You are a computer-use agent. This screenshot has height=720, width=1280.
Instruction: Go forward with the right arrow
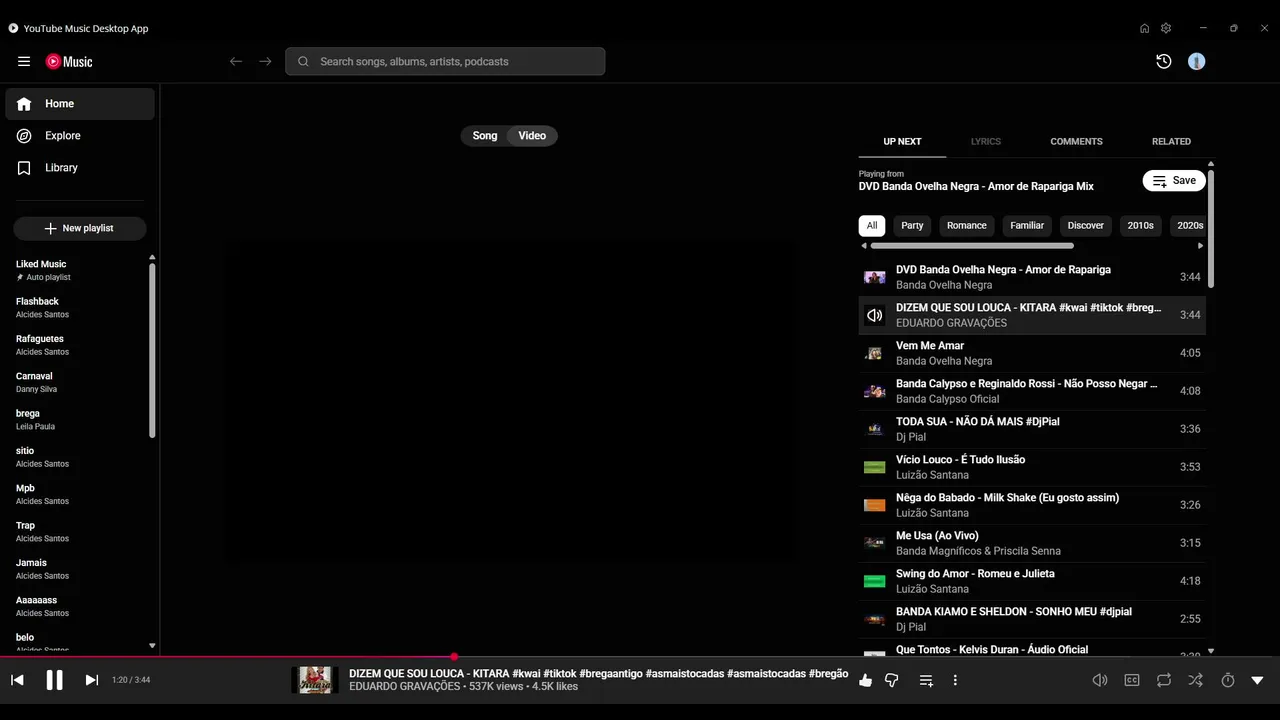265,61
